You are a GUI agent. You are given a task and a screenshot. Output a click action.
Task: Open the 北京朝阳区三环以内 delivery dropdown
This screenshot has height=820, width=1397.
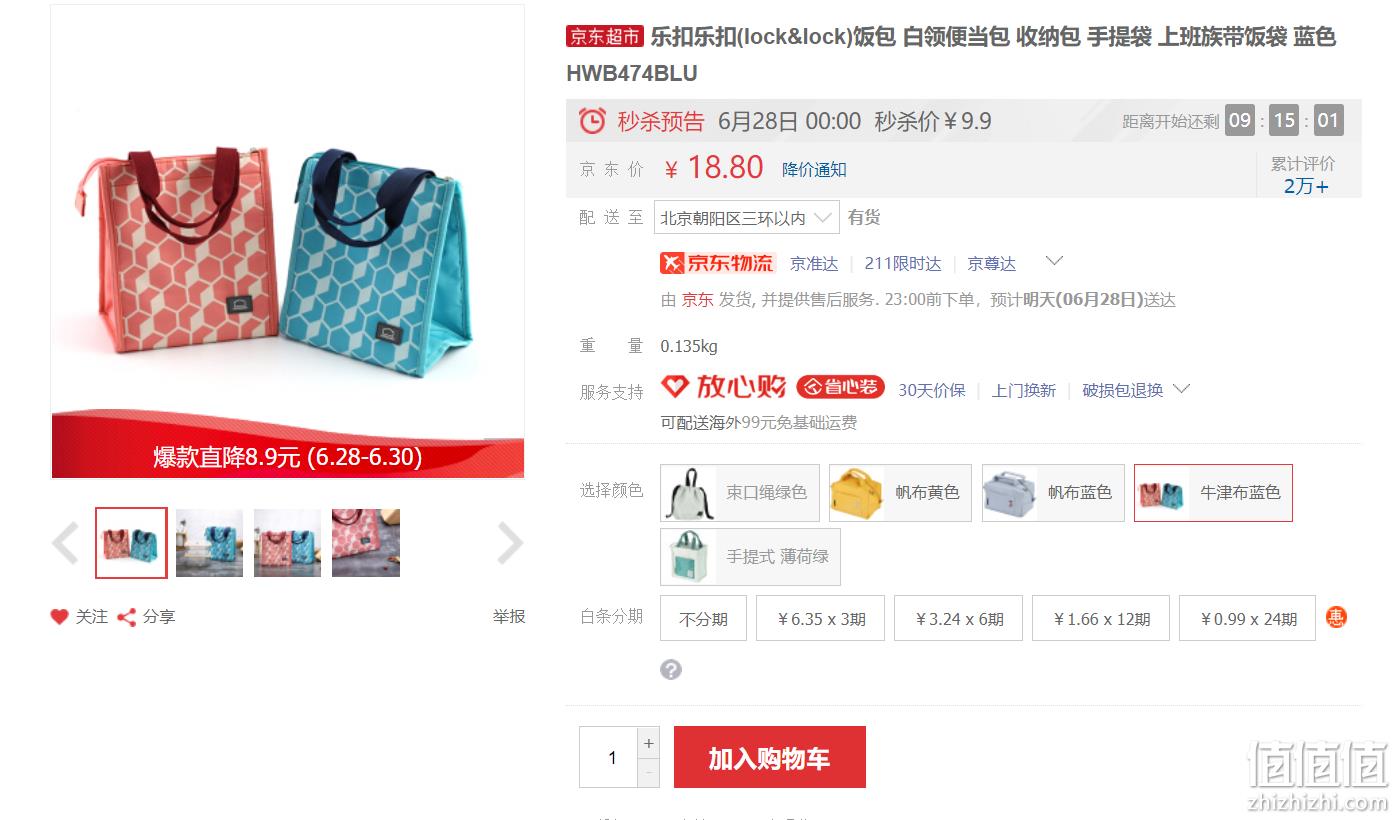pyautogui.click(x=747, y=218)
